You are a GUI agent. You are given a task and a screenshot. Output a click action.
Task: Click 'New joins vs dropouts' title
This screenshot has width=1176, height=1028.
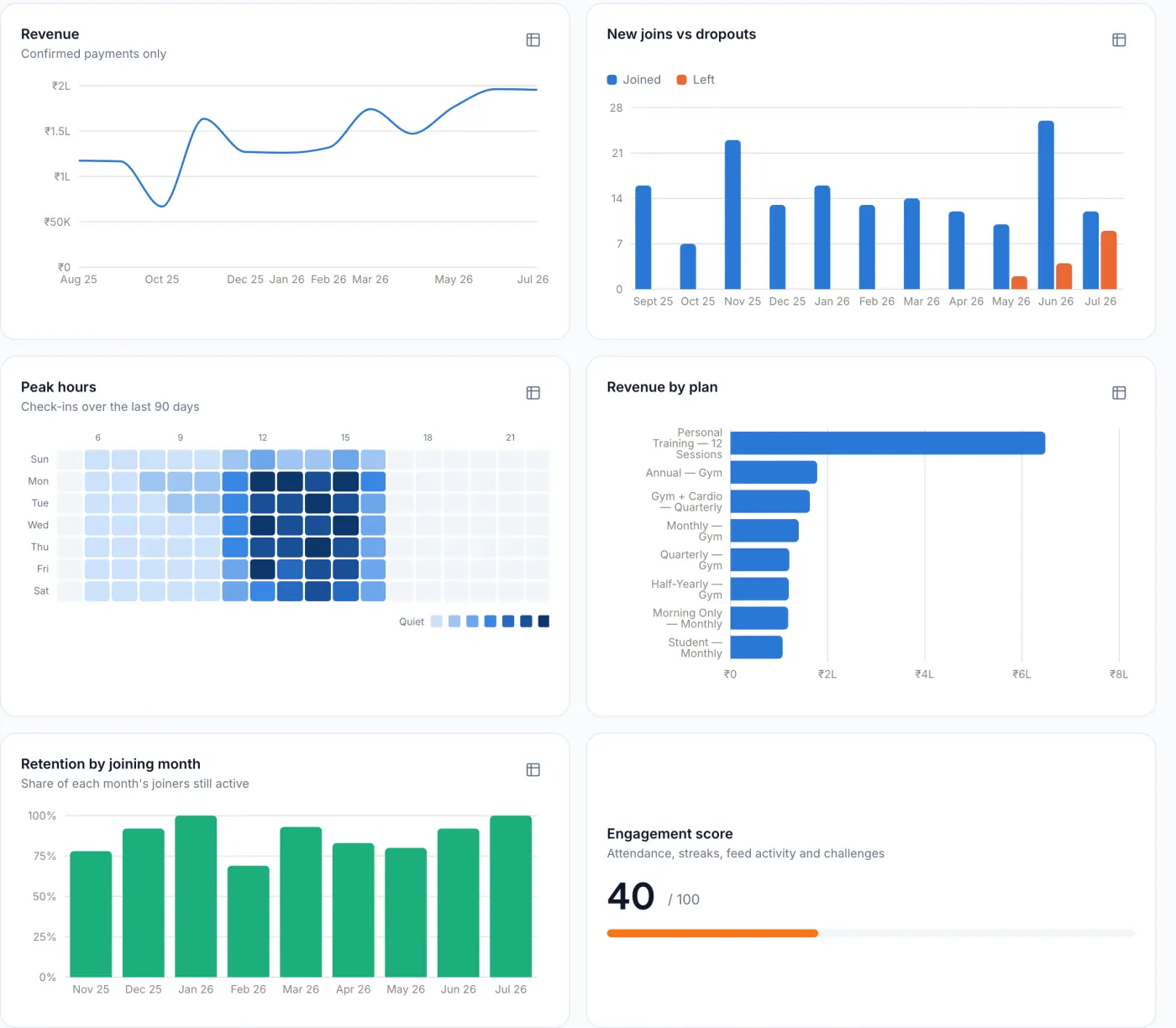(681, 34)
